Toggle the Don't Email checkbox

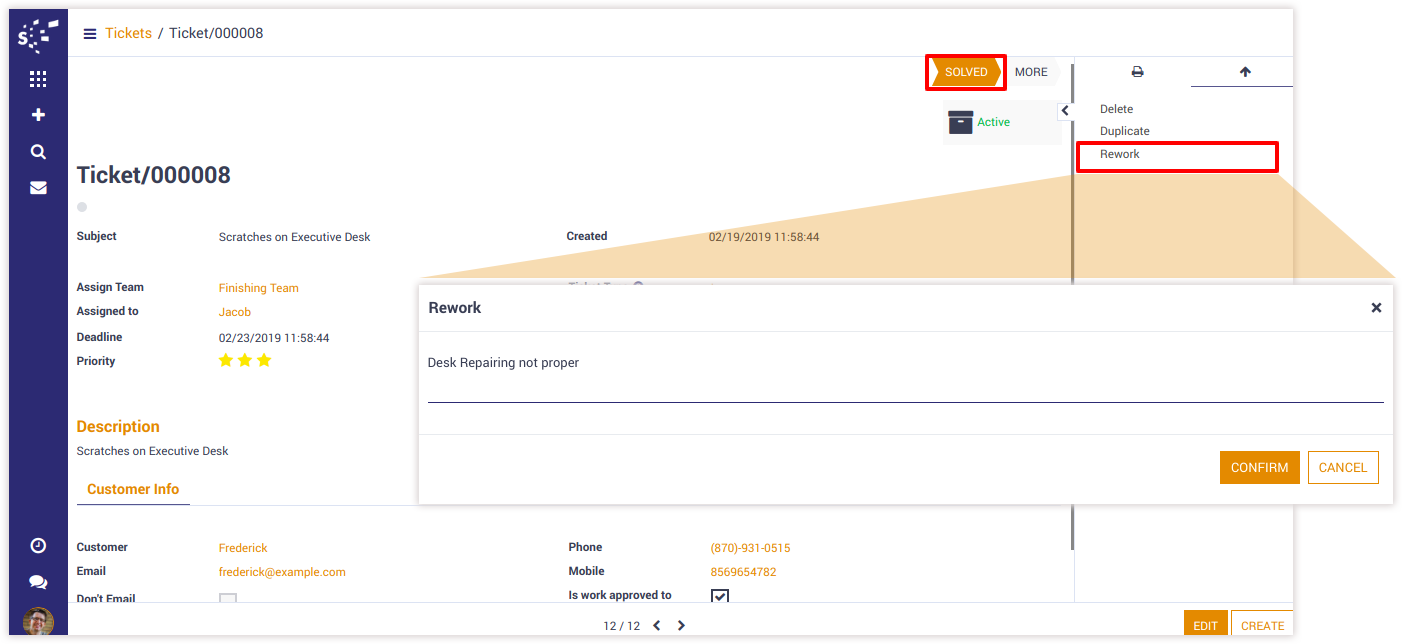point(228,600)
